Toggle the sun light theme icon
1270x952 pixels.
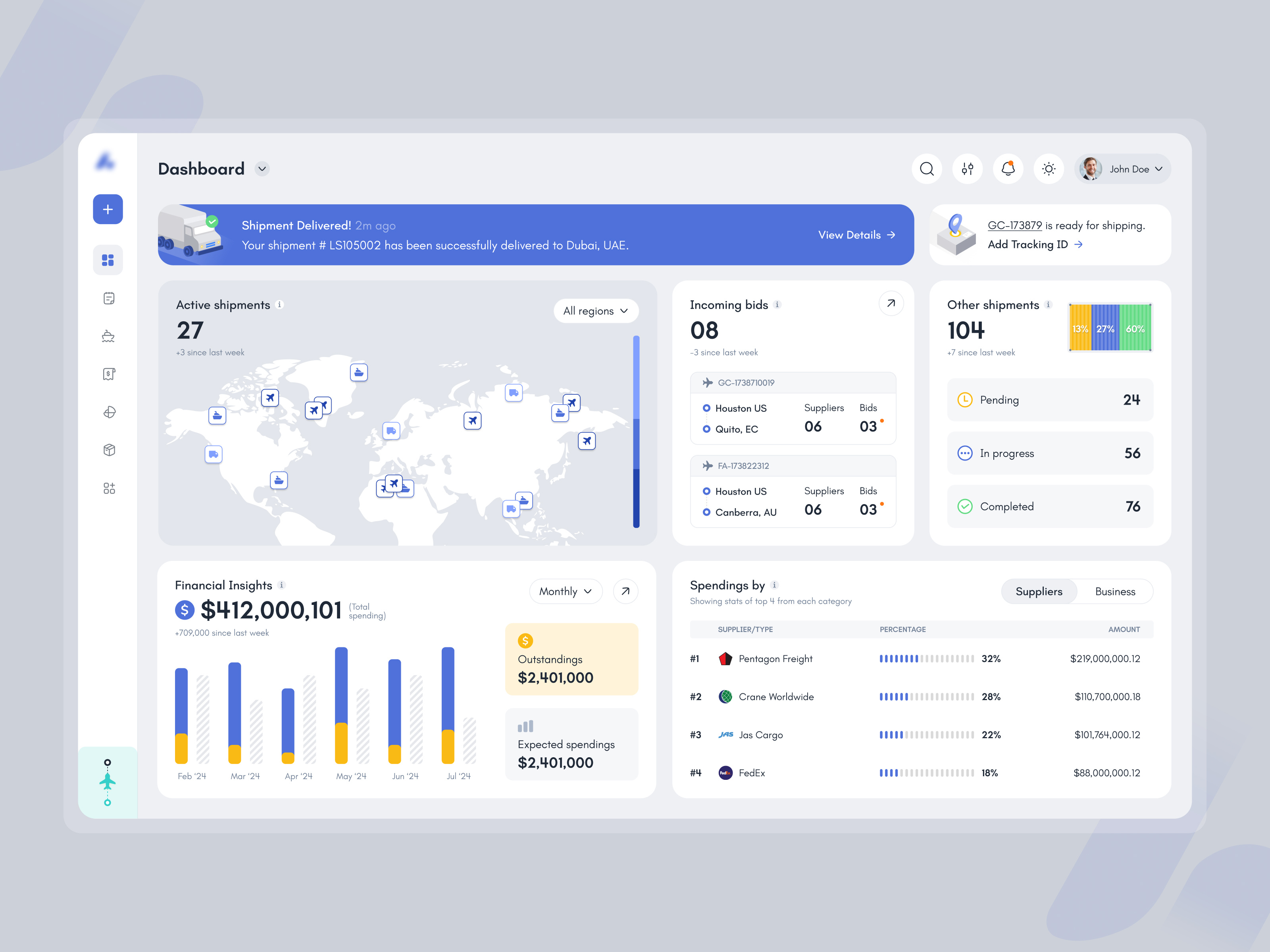pos(1049,169)
